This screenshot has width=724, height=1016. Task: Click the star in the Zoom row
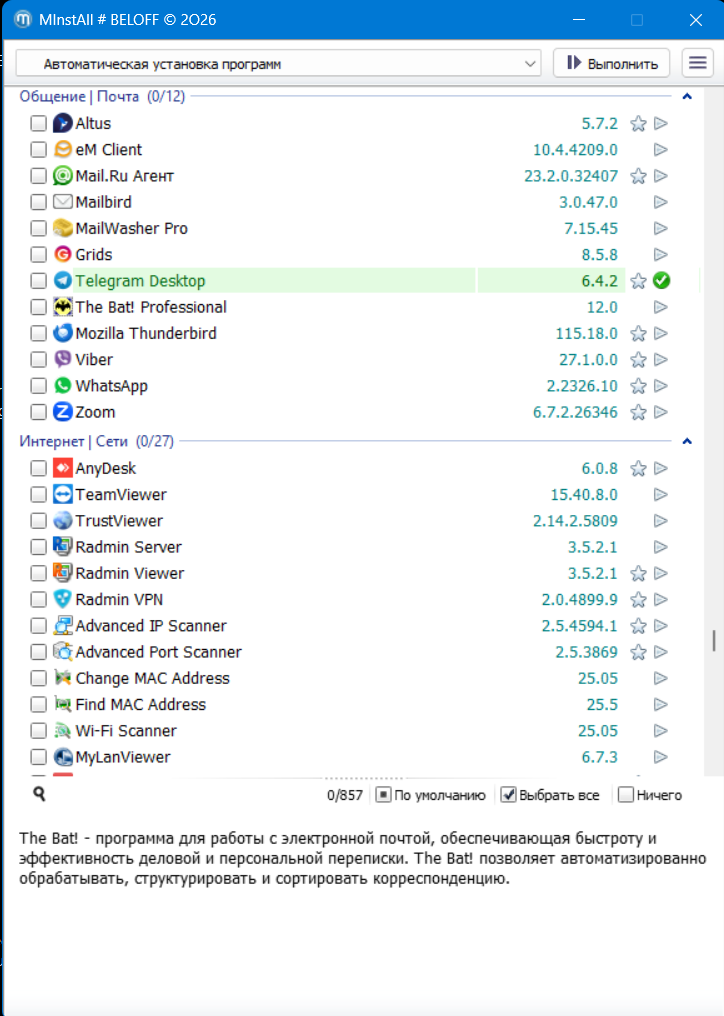pyautogui.click(x=638, y=412)
